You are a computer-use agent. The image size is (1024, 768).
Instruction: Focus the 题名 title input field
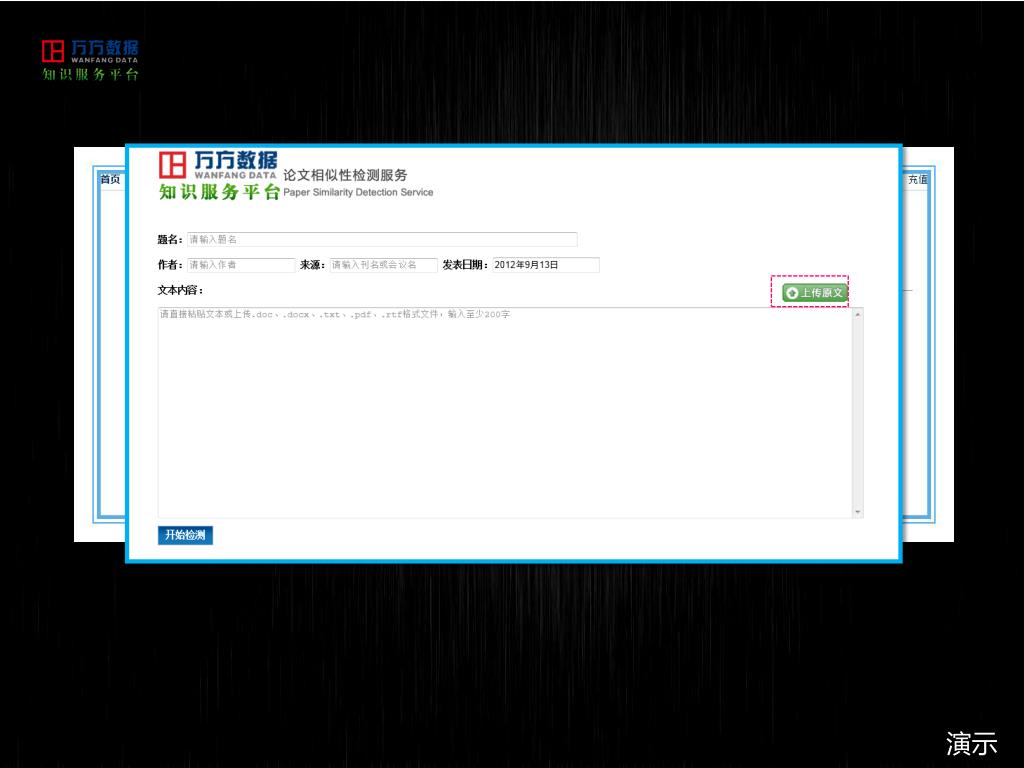coord(382,240)
